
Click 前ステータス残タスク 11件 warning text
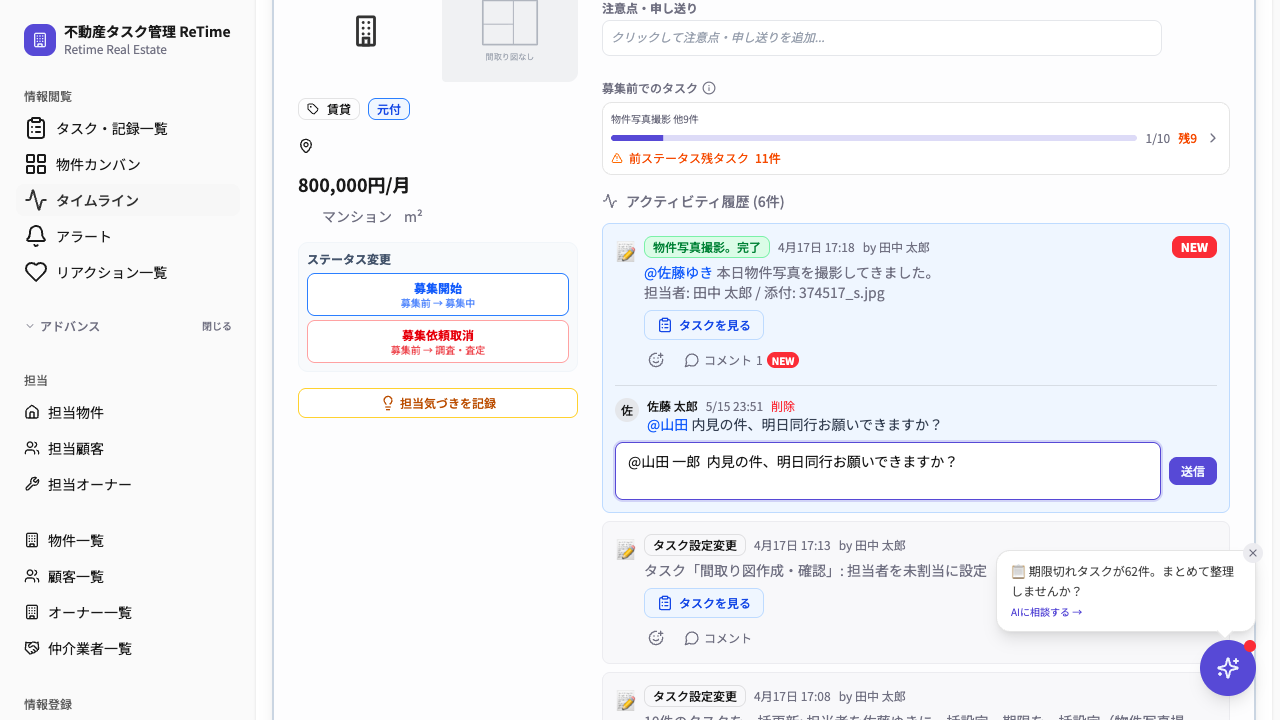tap(704, 158)
